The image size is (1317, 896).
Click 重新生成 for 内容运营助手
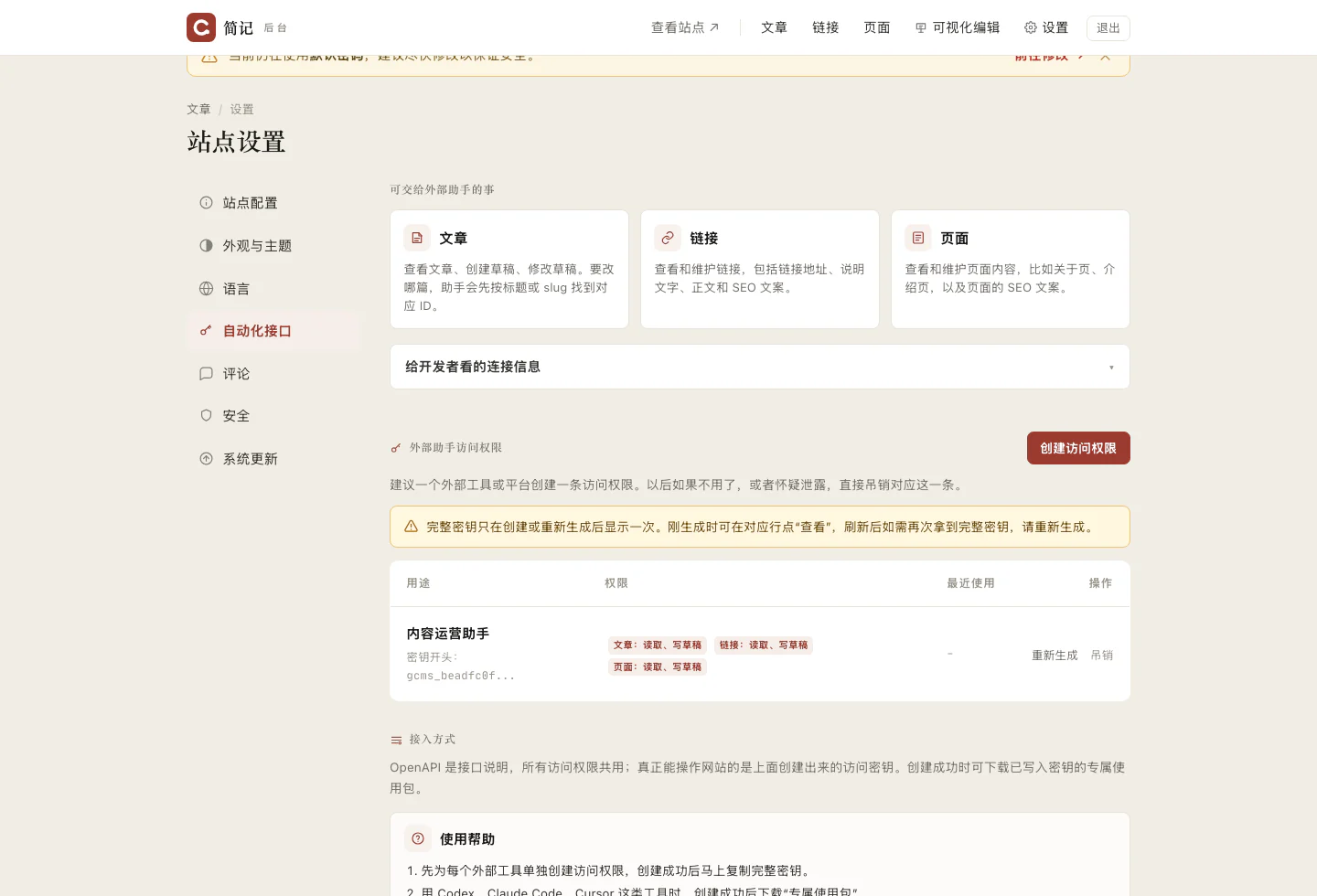1055,656
